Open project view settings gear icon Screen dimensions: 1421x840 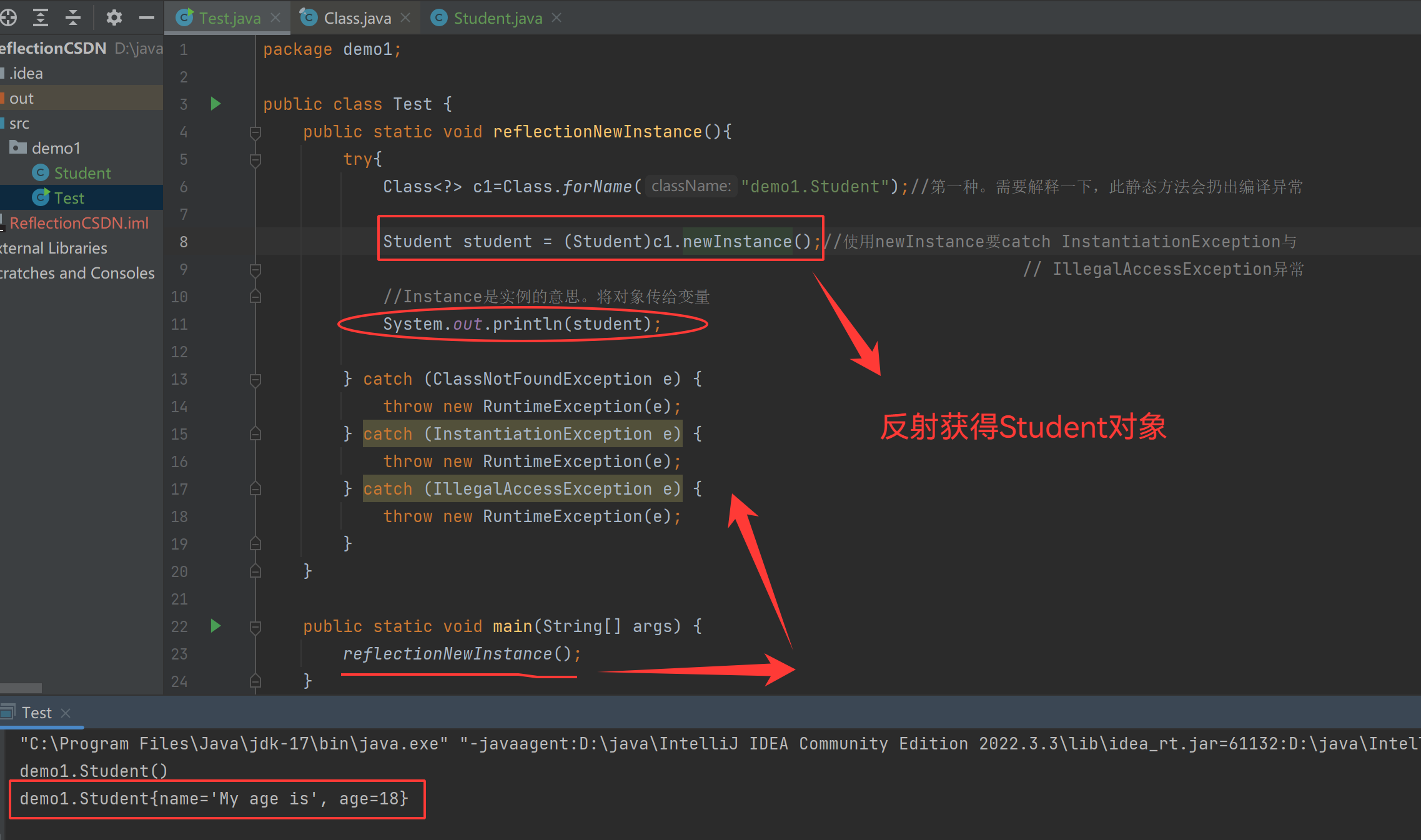(x=114, y=17)
